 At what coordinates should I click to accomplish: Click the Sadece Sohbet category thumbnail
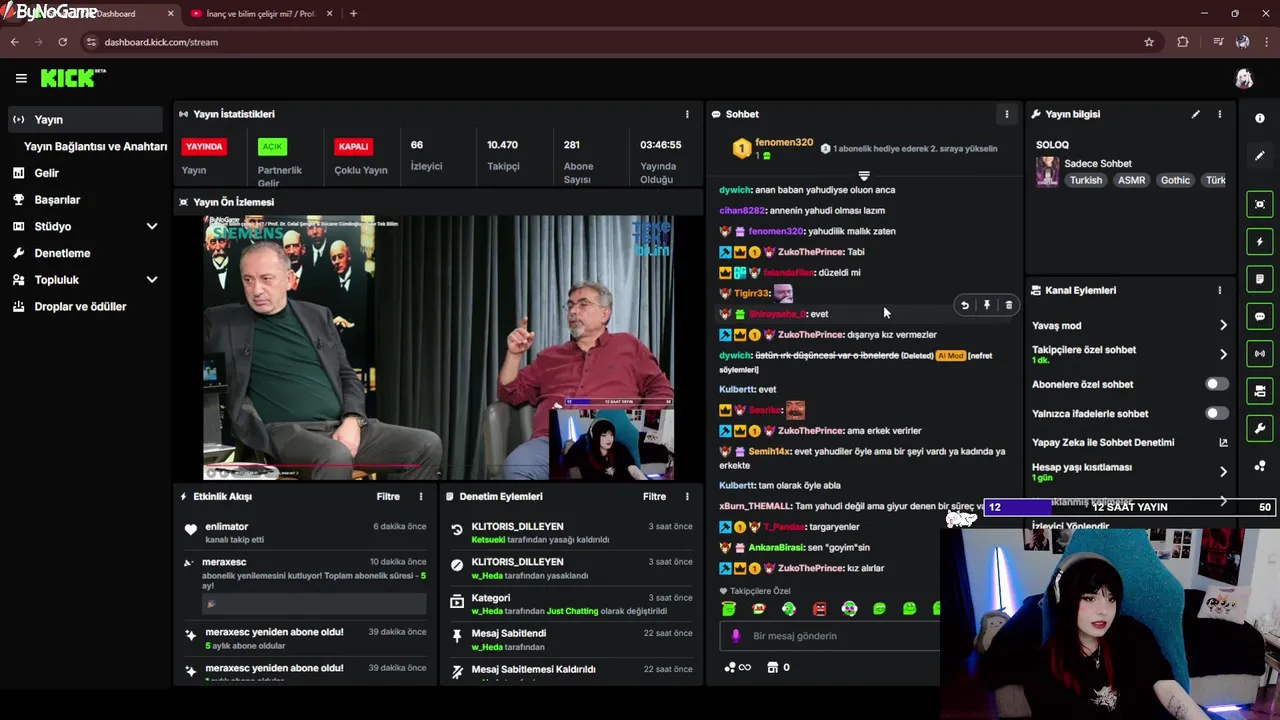1047,171
